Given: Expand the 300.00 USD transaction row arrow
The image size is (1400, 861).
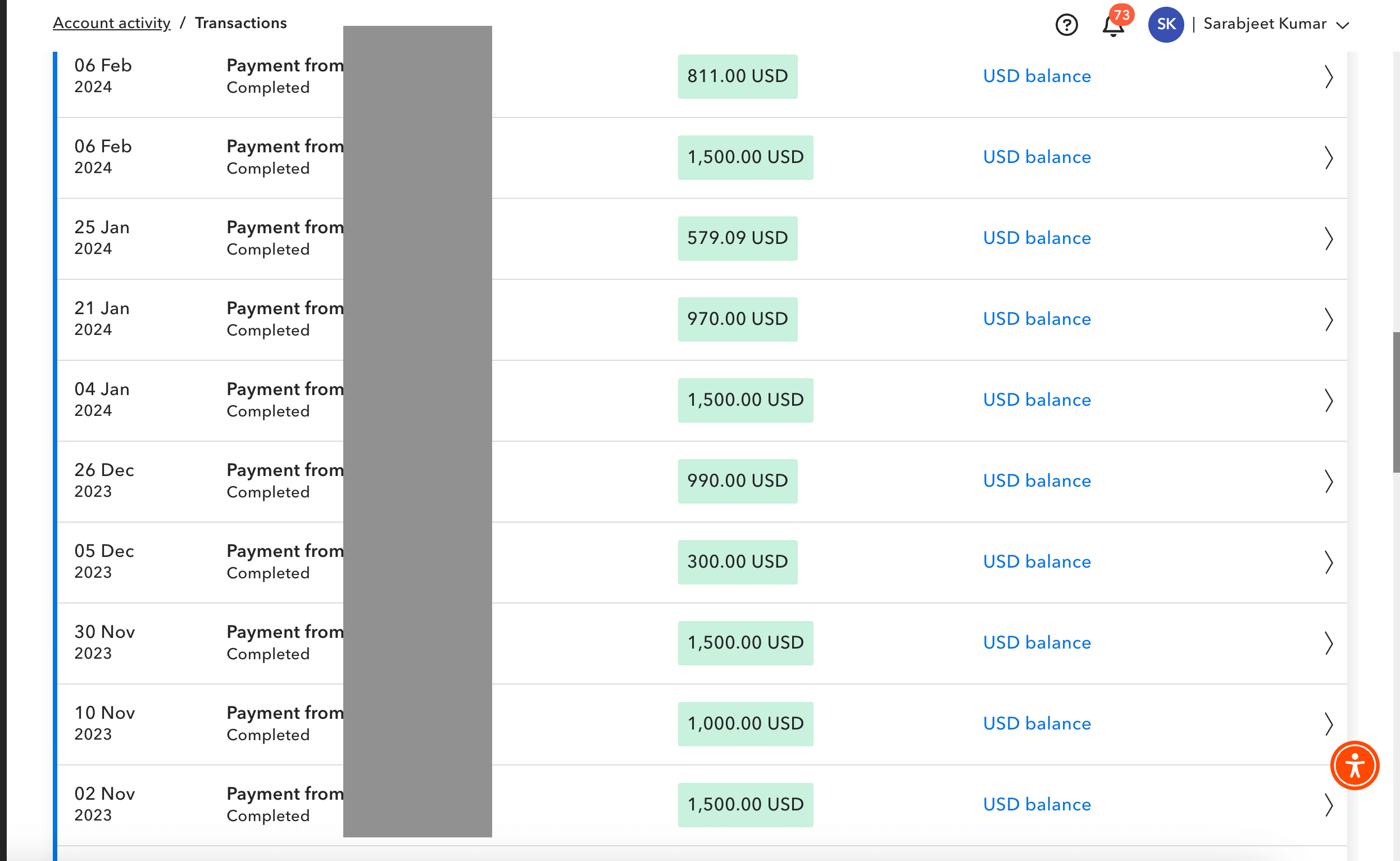Looking at the screenshot, I should [x=1328, y=562].
